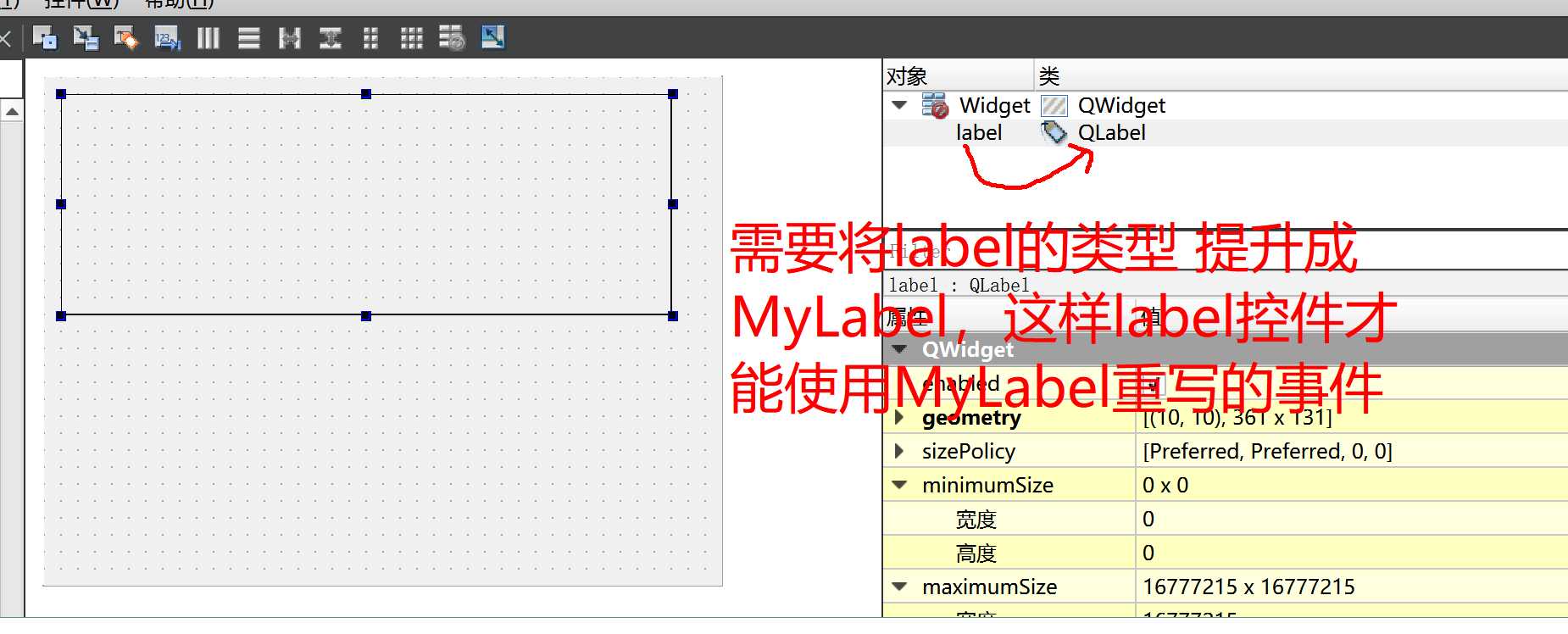Open Edit Tab Order mode
Screen dimensions: 1568x634
pos(167,38)
